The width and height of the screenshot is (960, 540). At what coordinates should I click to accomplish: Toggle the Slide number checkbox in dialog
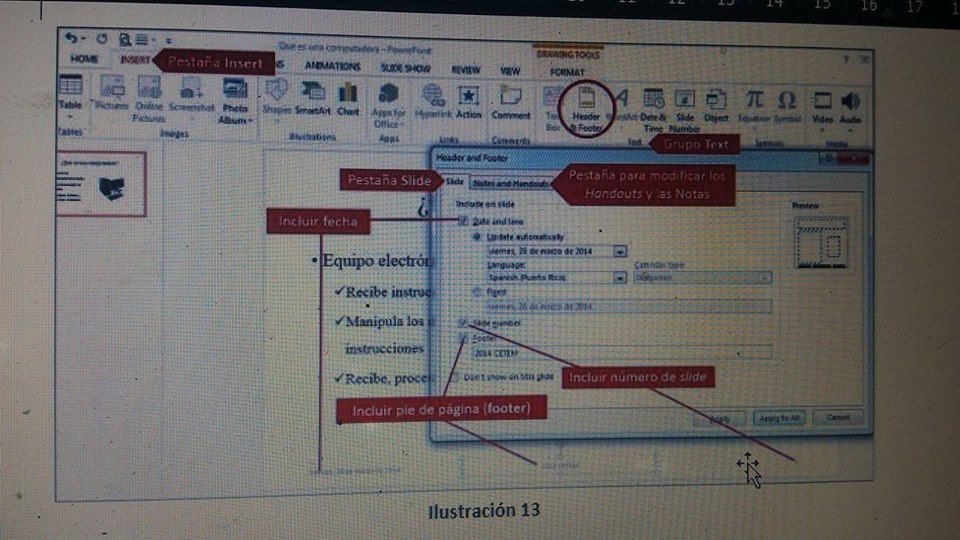tap(463, 322)
